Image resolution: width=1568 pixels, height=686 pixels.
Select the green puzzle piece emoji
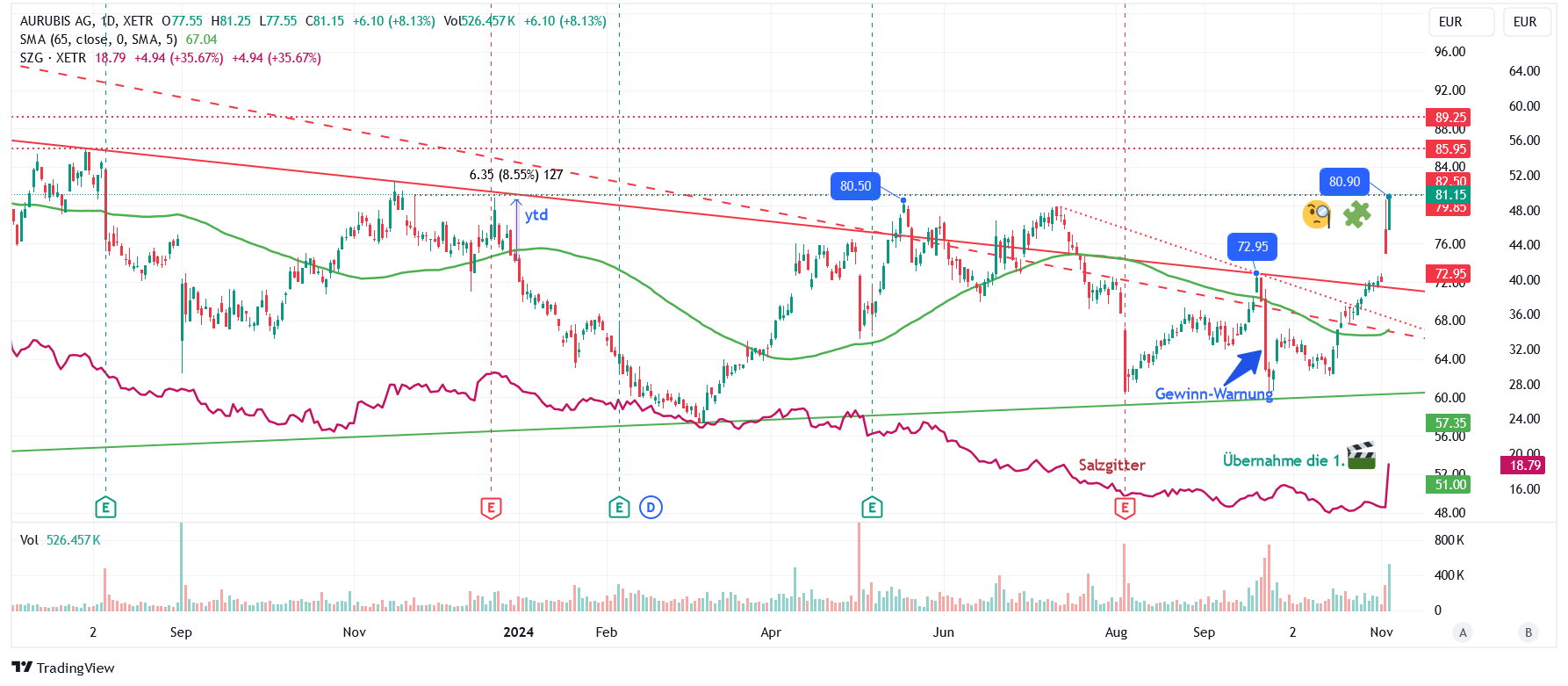coord(1356,213)
